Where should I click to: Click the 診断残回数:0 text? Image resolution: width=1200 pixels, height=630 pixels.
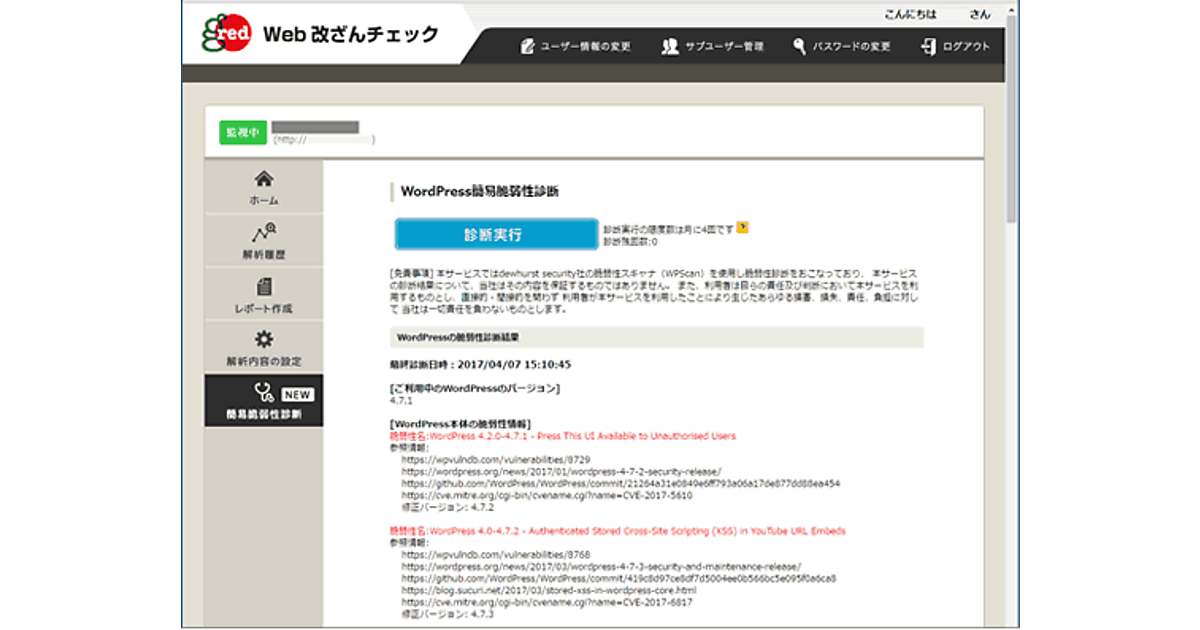point(630,242)
